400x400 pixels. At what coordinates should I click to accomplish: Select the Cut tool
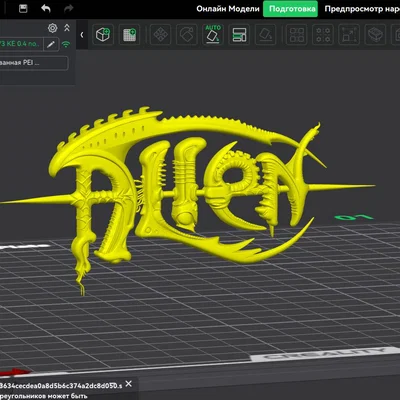[375, 35]
